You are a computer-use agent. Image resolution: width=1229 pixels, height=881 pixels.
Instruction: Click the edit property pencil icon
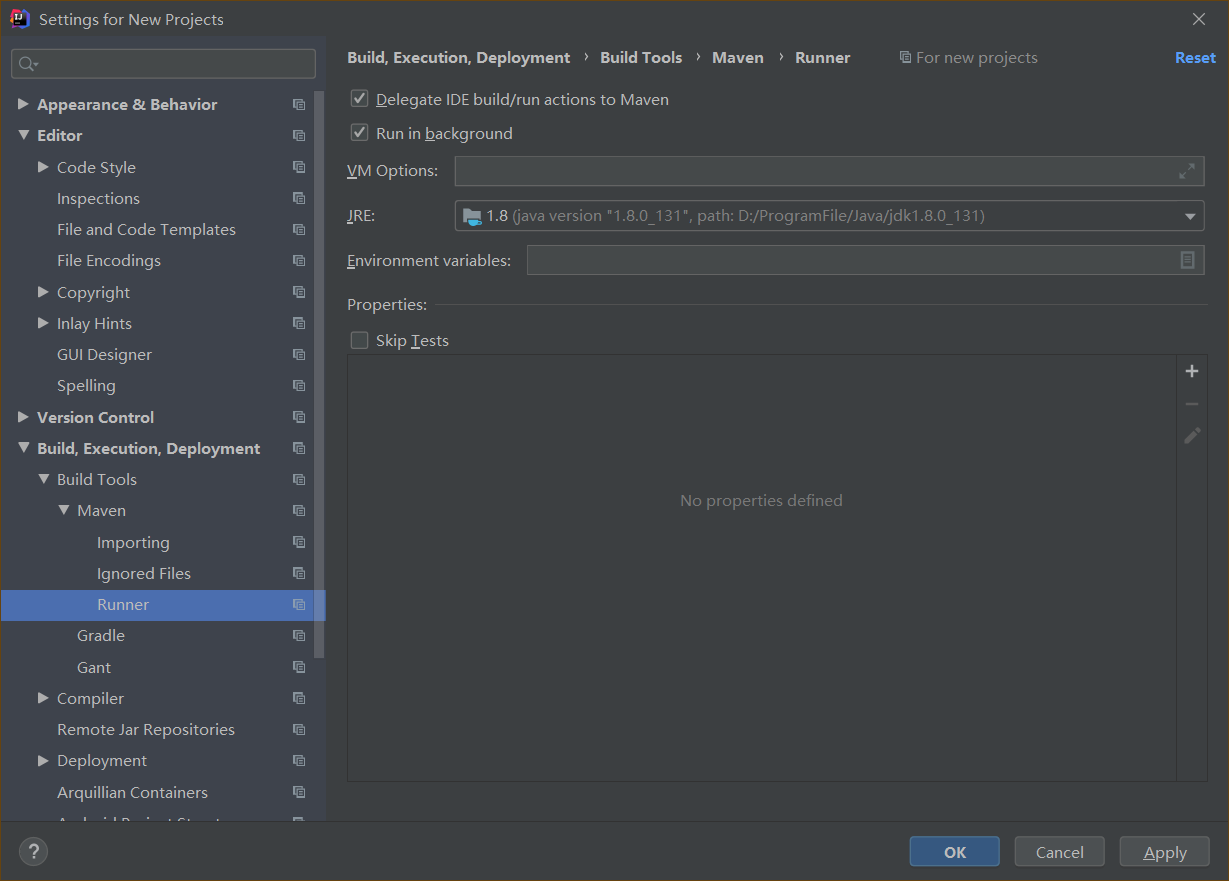click(x=1191, y=436)
